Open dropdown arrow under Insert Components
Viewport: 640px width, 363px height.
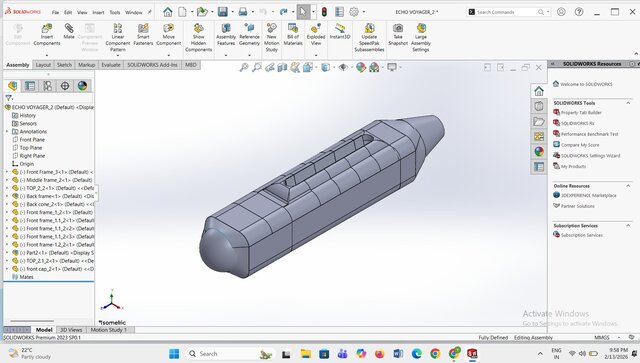47,55
